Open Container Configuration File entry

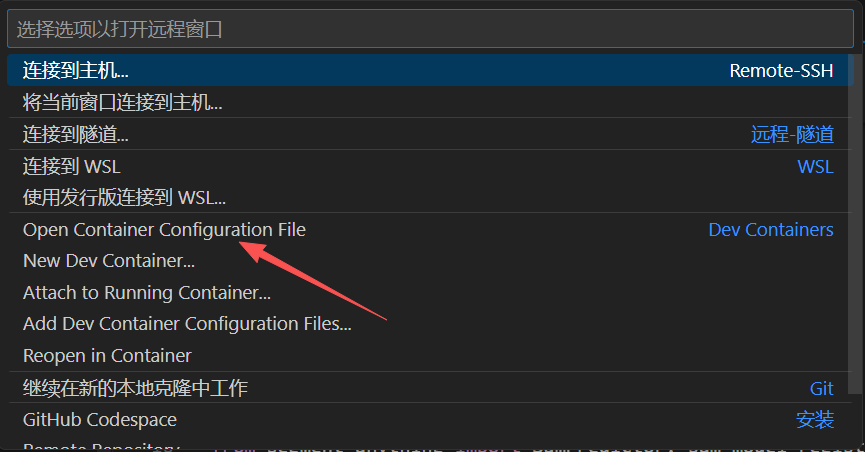[430, 229]
